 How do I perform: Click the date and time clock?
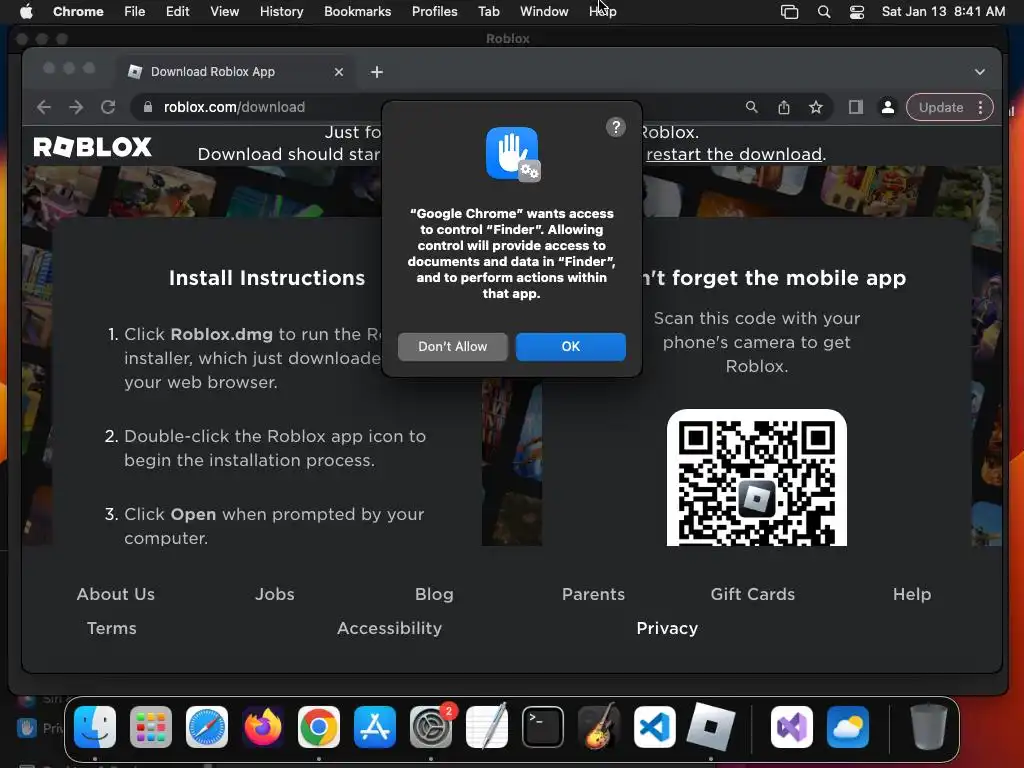(943, 11)
